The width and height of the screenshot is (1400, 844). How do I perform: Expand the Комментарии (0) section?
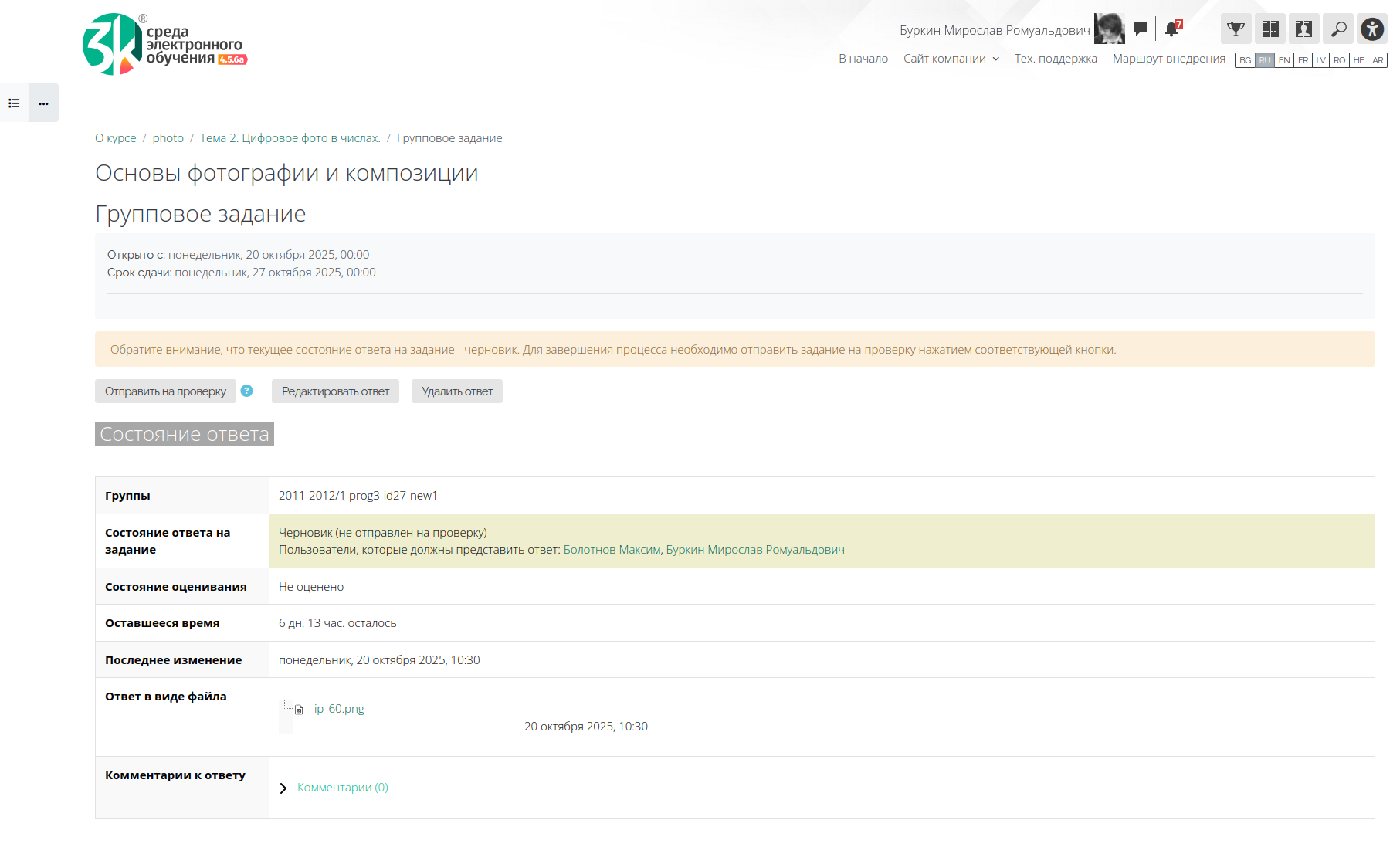click(x=342, y=788)
